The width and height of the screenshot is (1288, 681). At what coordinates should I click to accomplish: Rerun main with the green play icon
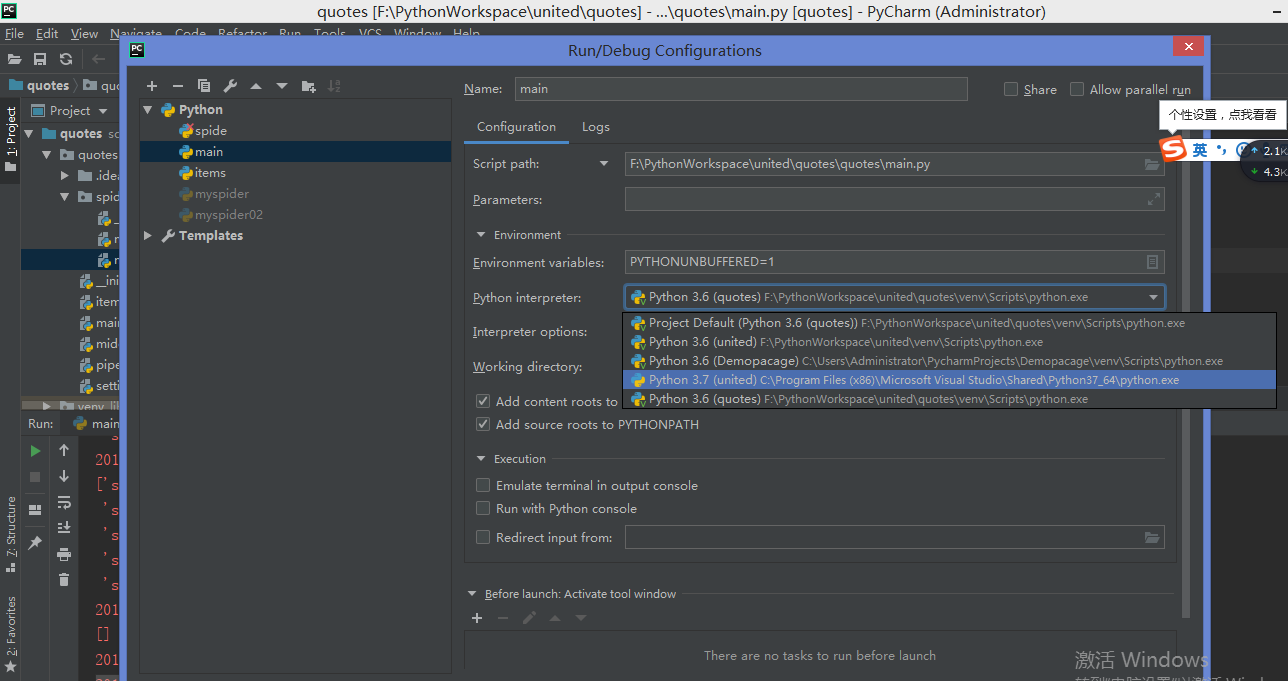(35, 451)
